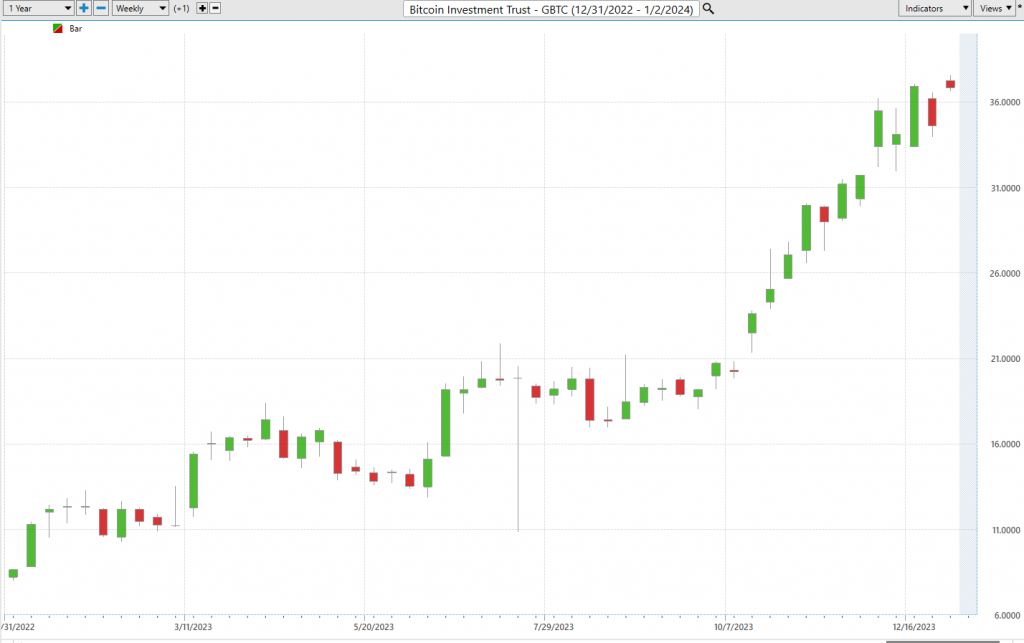1024x643 pixels.
Task: Click the 10/7/2023 date axis label
Action: point(733,627)
